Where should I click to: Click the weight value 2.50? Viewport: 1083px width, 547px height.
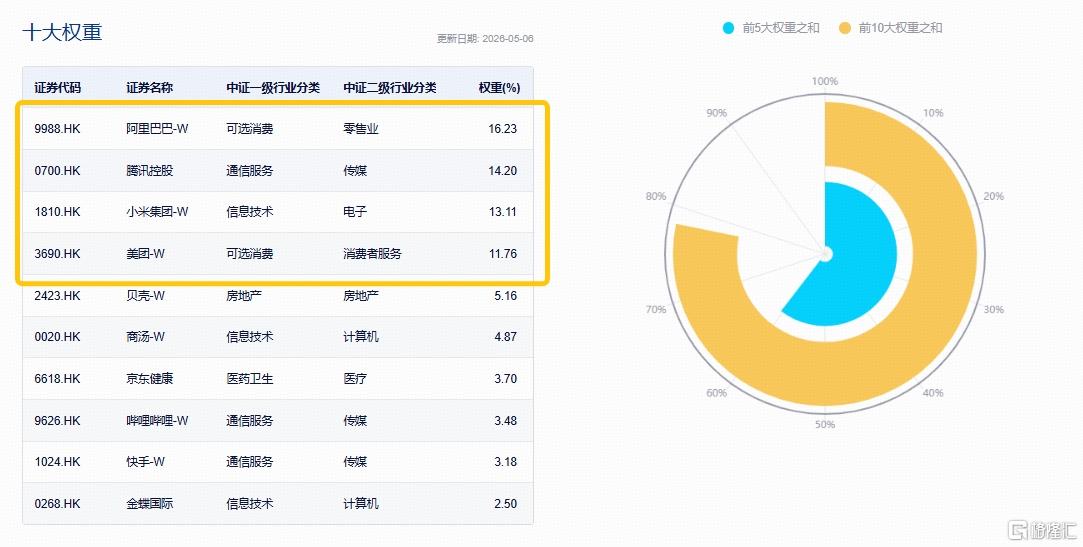[x=505, y=504]
